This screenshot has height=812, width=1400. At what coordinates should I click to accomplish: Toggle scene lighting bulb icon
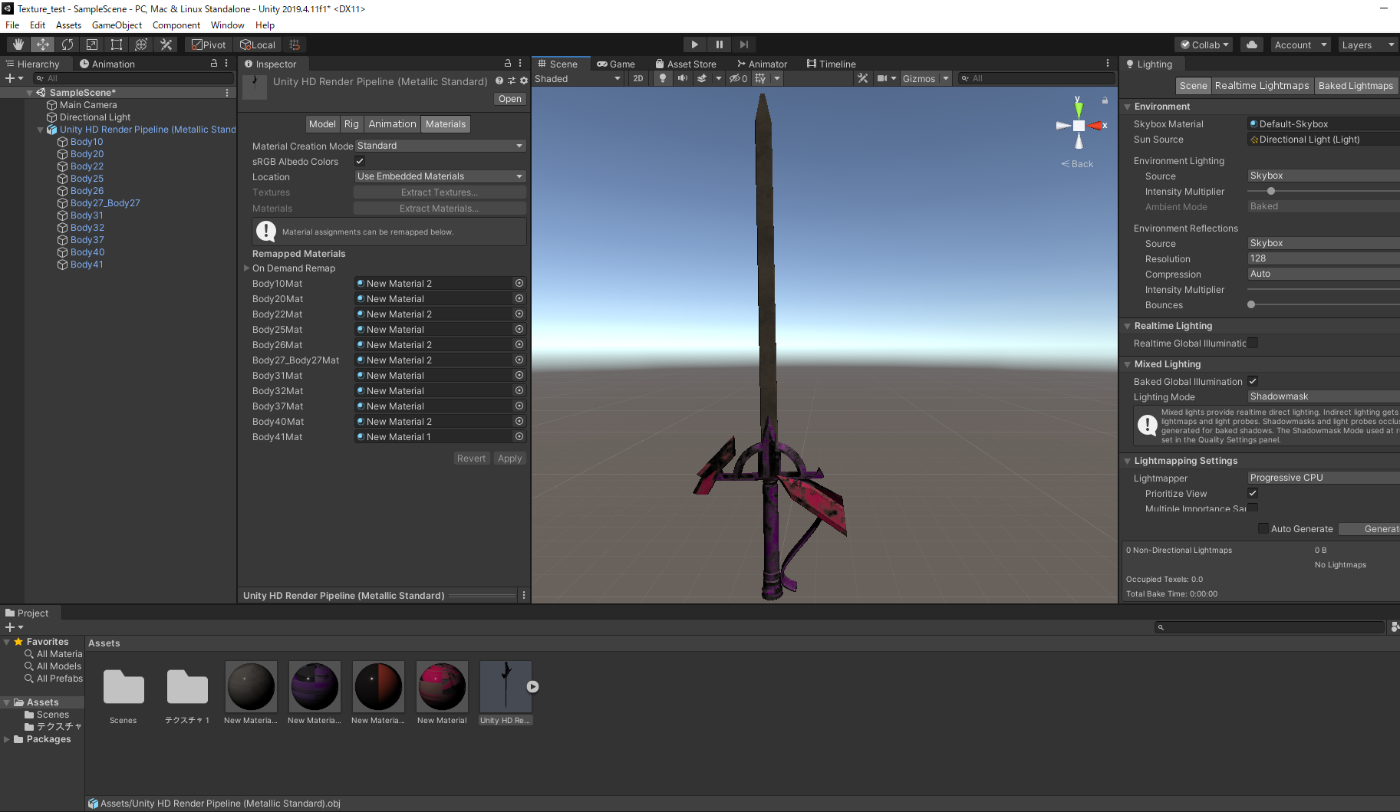point(661,78)
